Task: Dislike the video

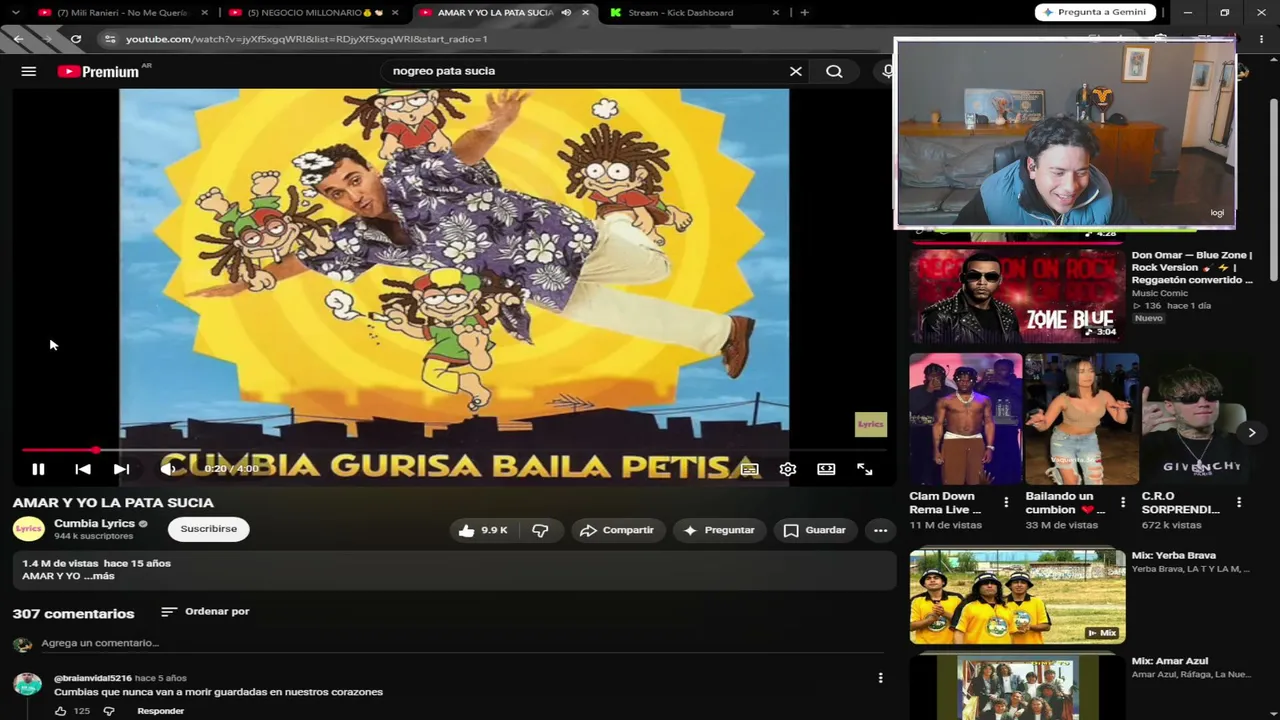Action: pyautogui.click(x=540, y=530)
